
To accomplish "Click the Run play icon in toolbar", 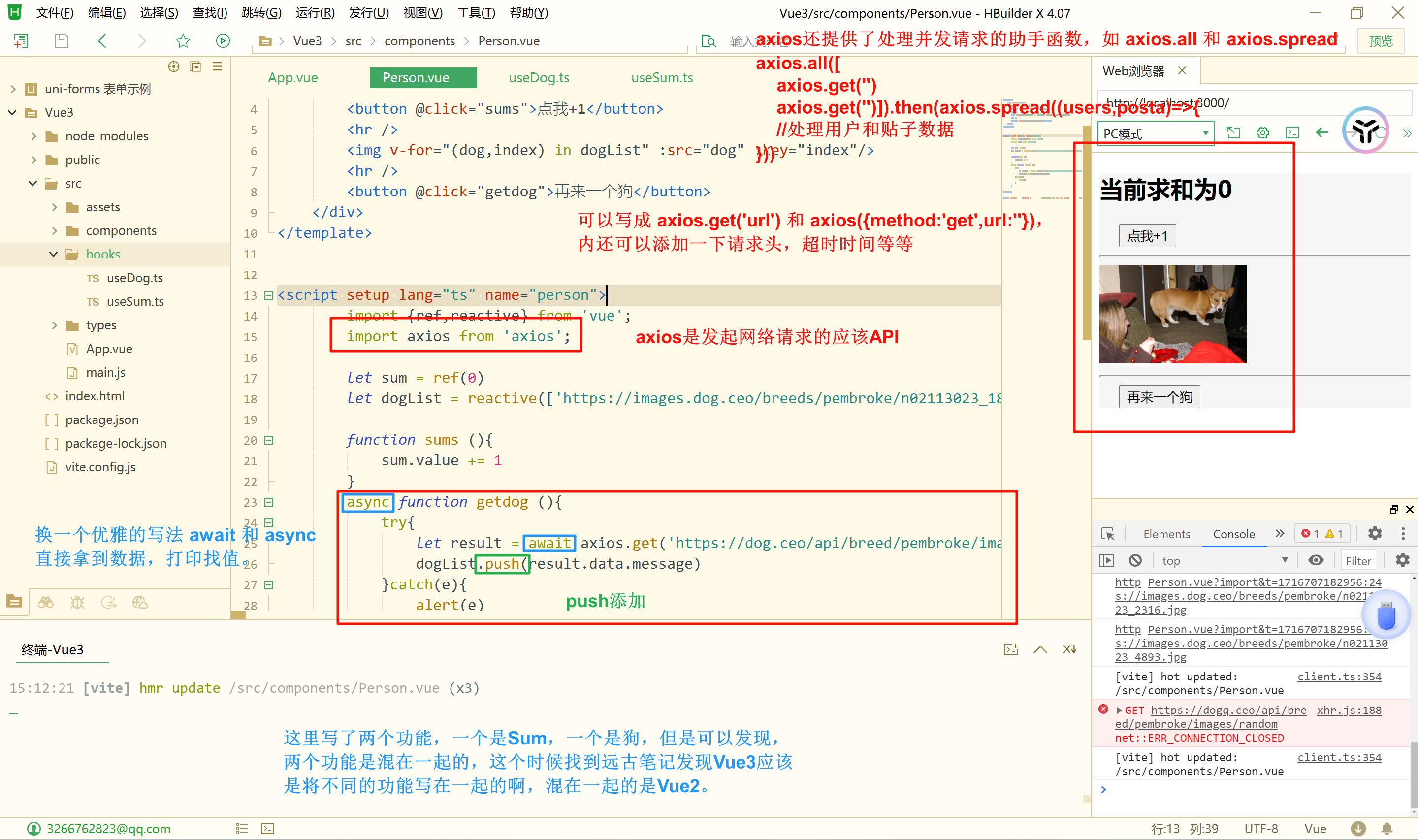I will (x=223, y=41).
